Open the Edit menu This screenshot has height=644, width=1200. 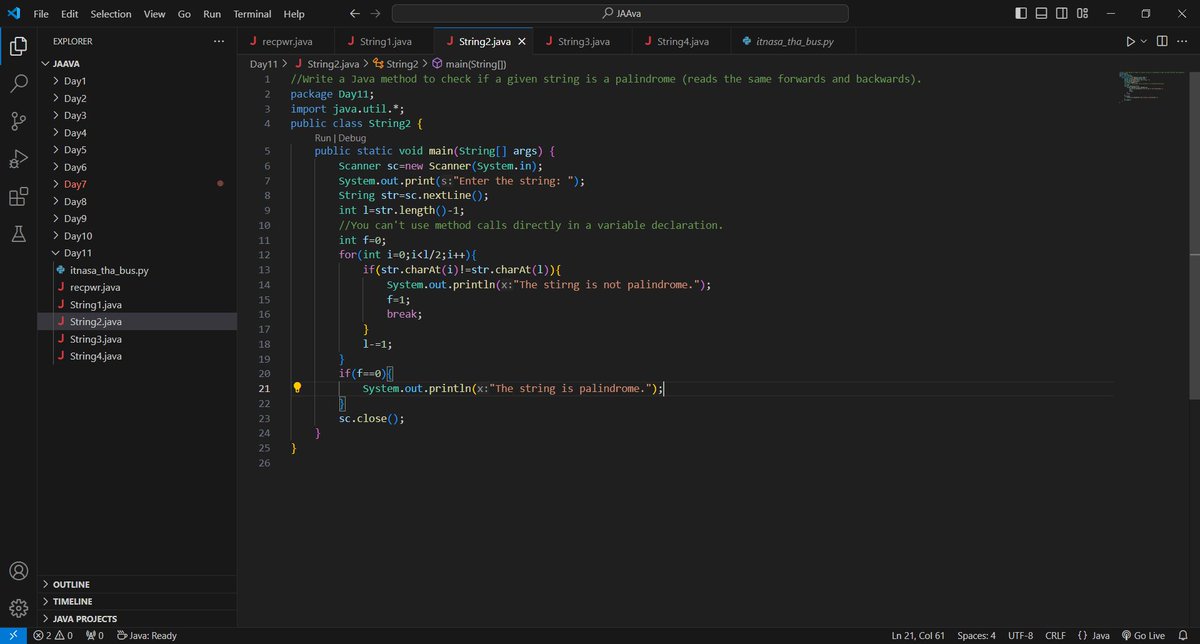tap(69, 14)
